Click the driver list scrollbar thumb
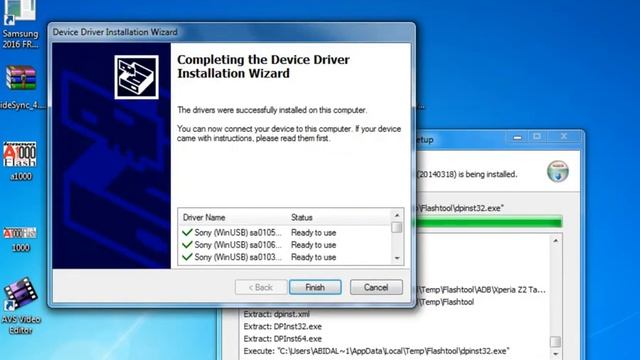The width and height of the screenshot is (640, 360). (397, 227)
